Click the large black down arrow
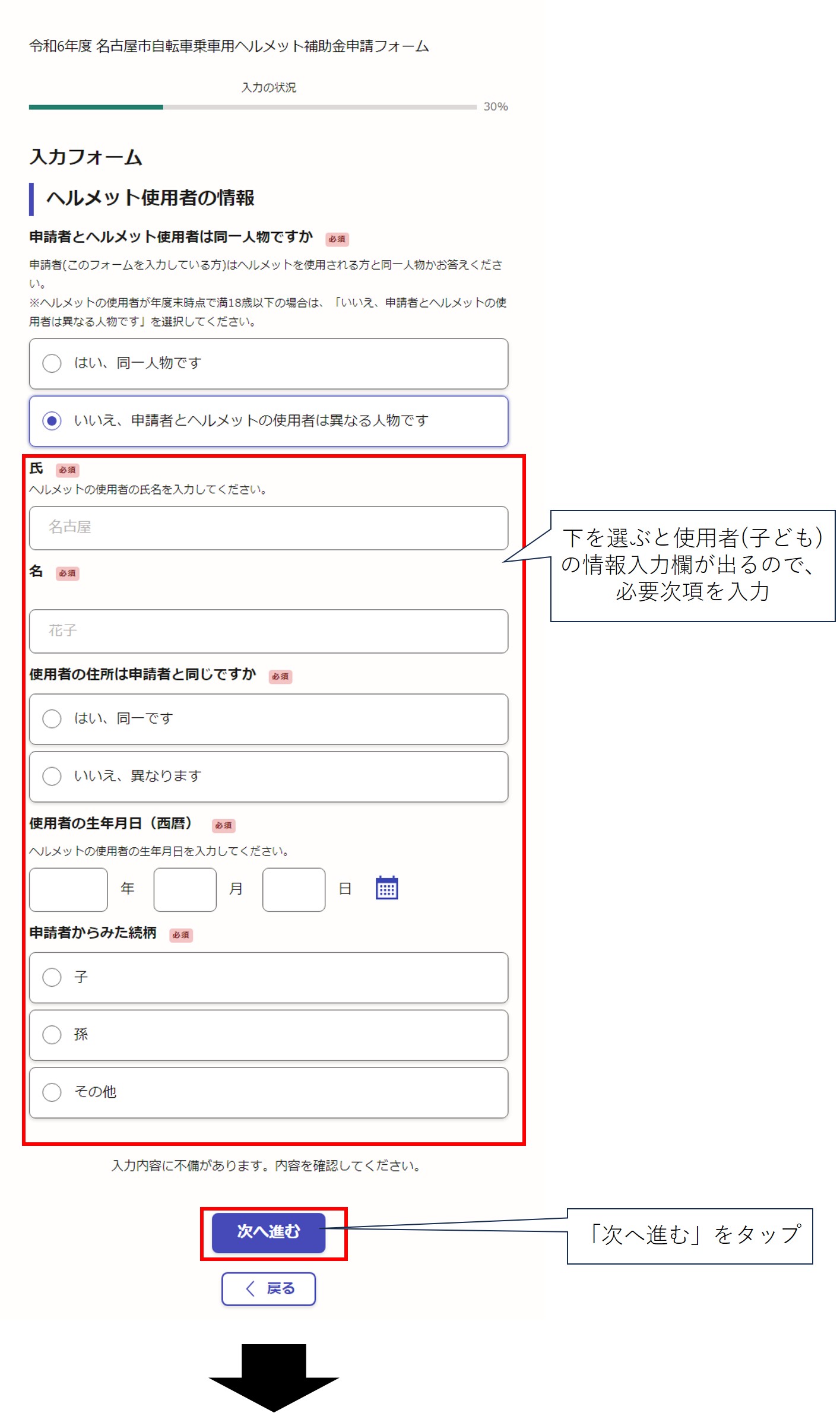 [274, 1377]
